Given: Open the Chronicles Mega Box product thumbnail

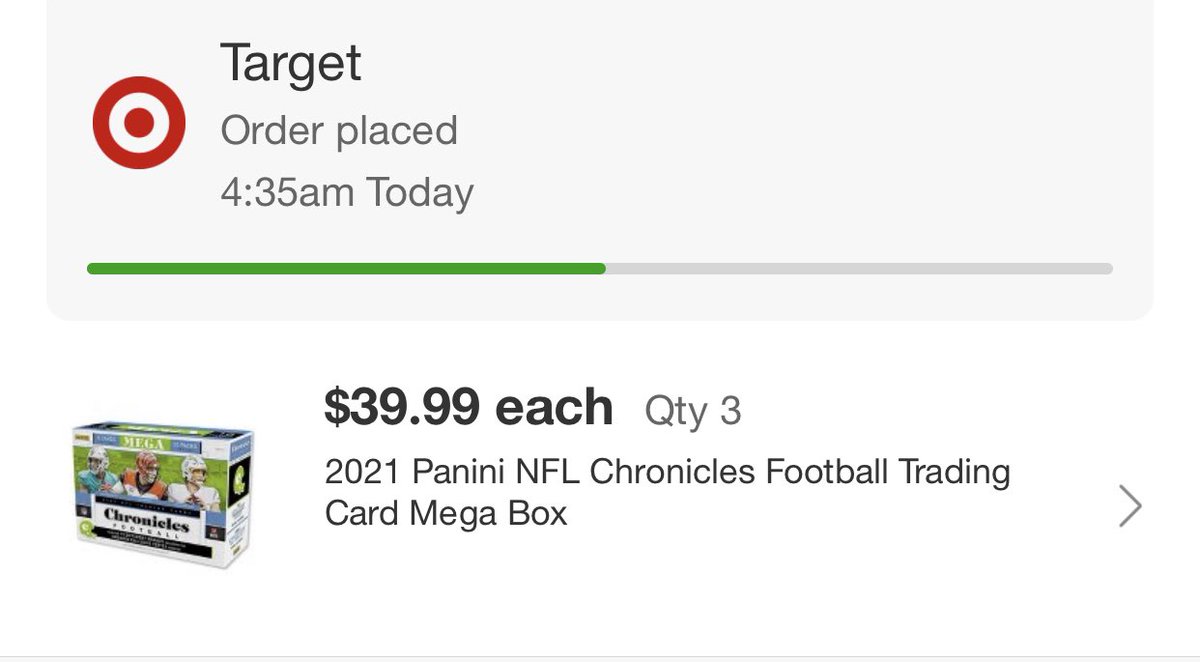Looking at the screenshot, I should pos(161,492).
